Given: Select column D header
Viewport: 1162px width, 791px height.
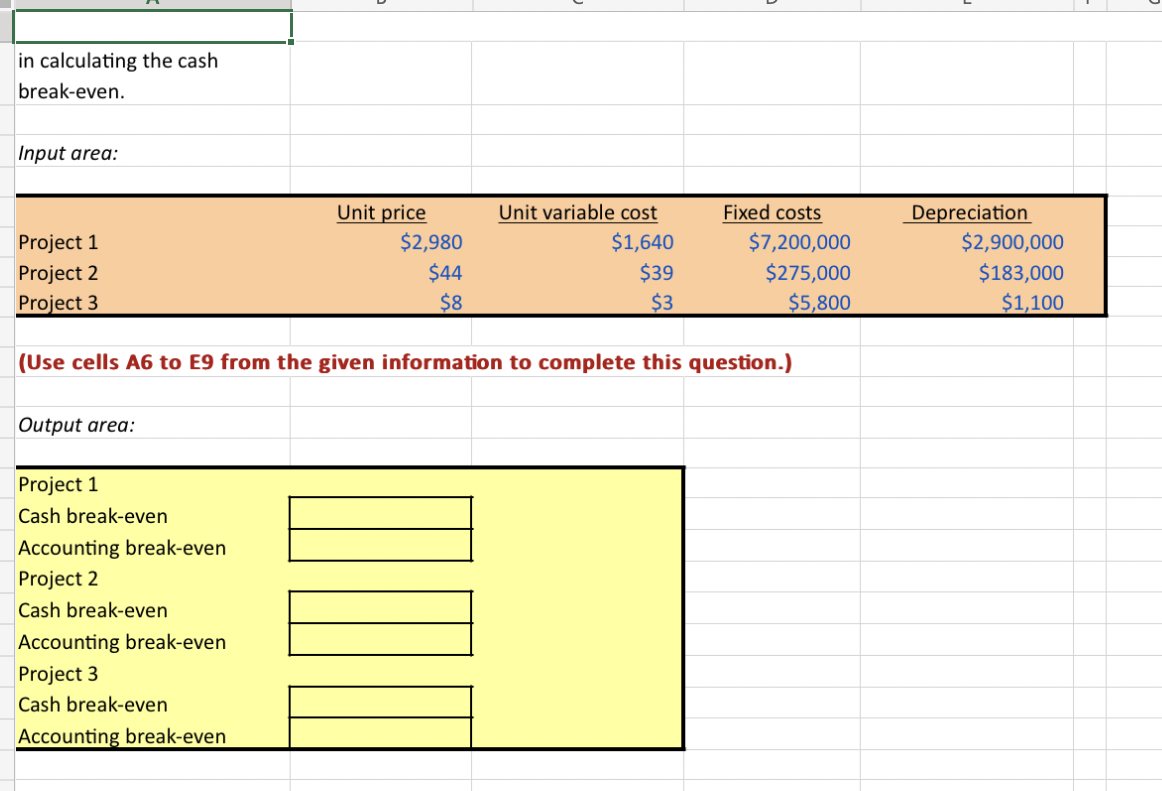Looking at the screenshot, I should [x=770, y=5].
